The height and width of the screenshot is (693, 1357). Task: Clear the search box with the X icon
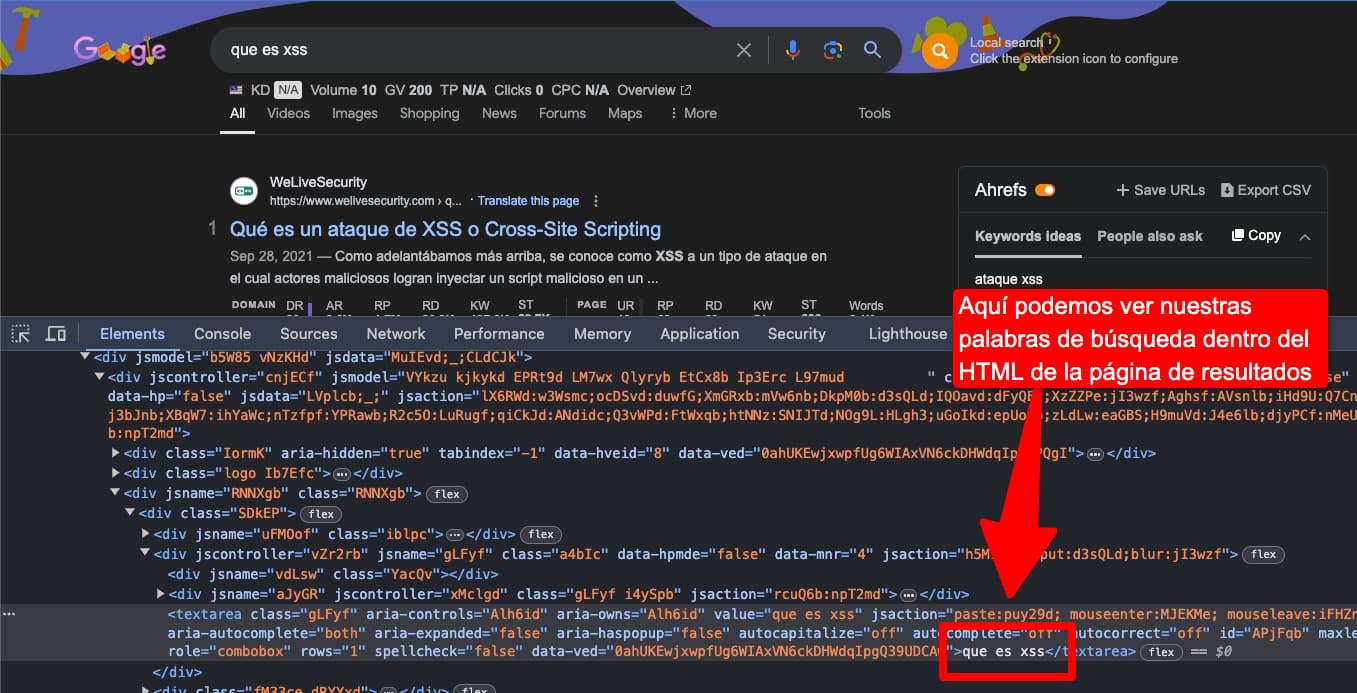point(744,50)
